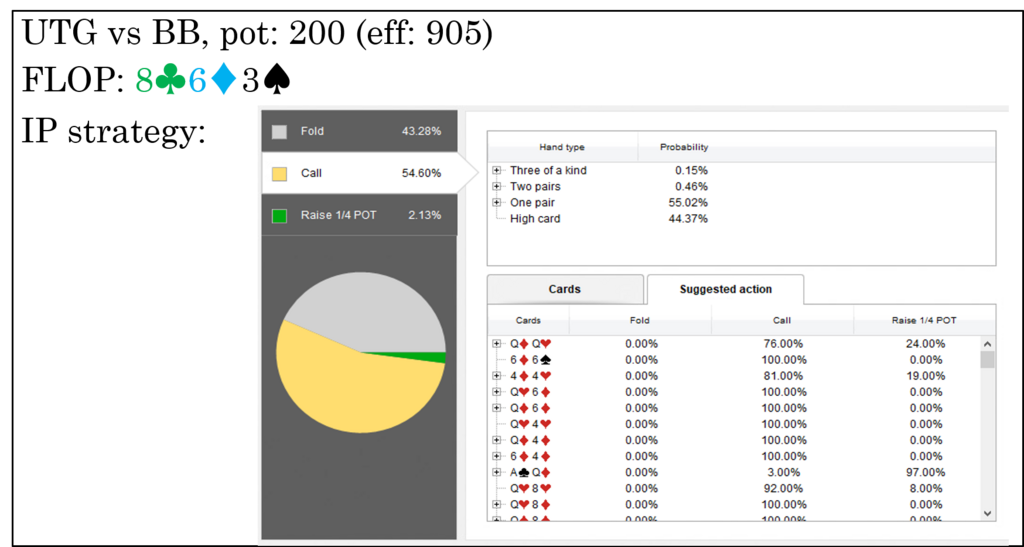Select the Two pairs label

535,187
